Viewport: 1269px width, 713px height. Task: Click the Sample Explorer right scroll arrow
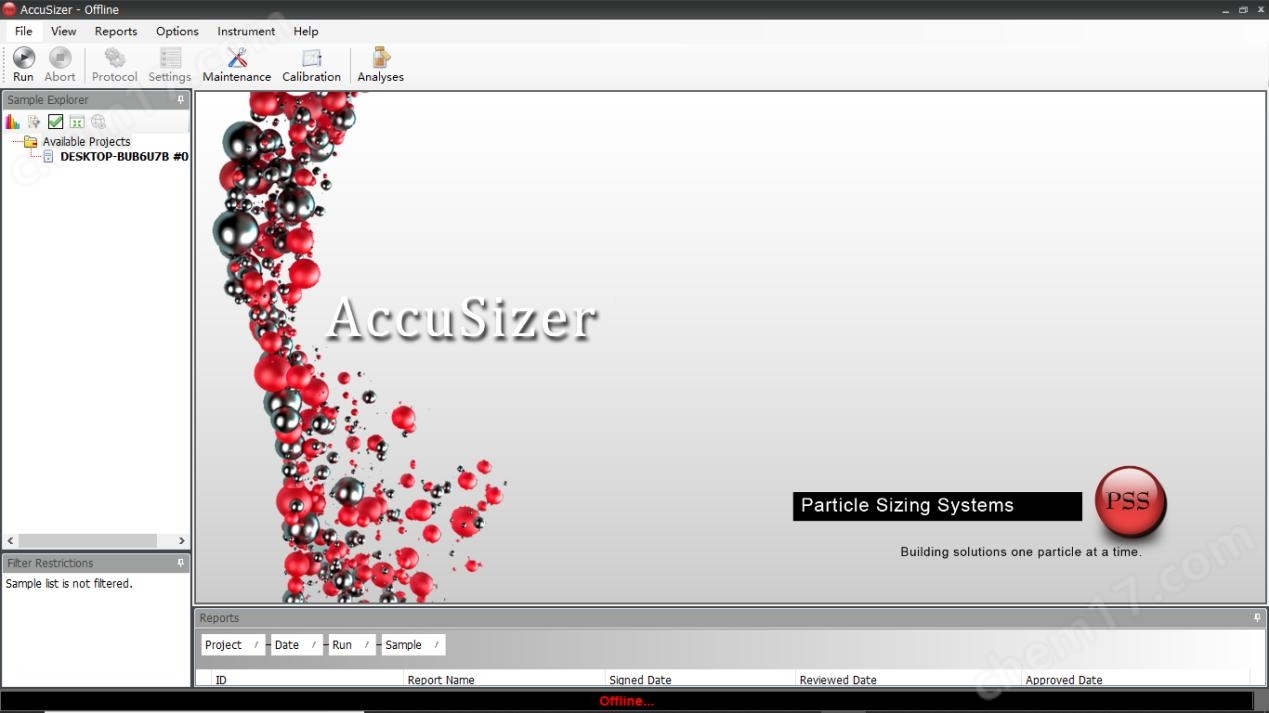[x=182, y=541]
